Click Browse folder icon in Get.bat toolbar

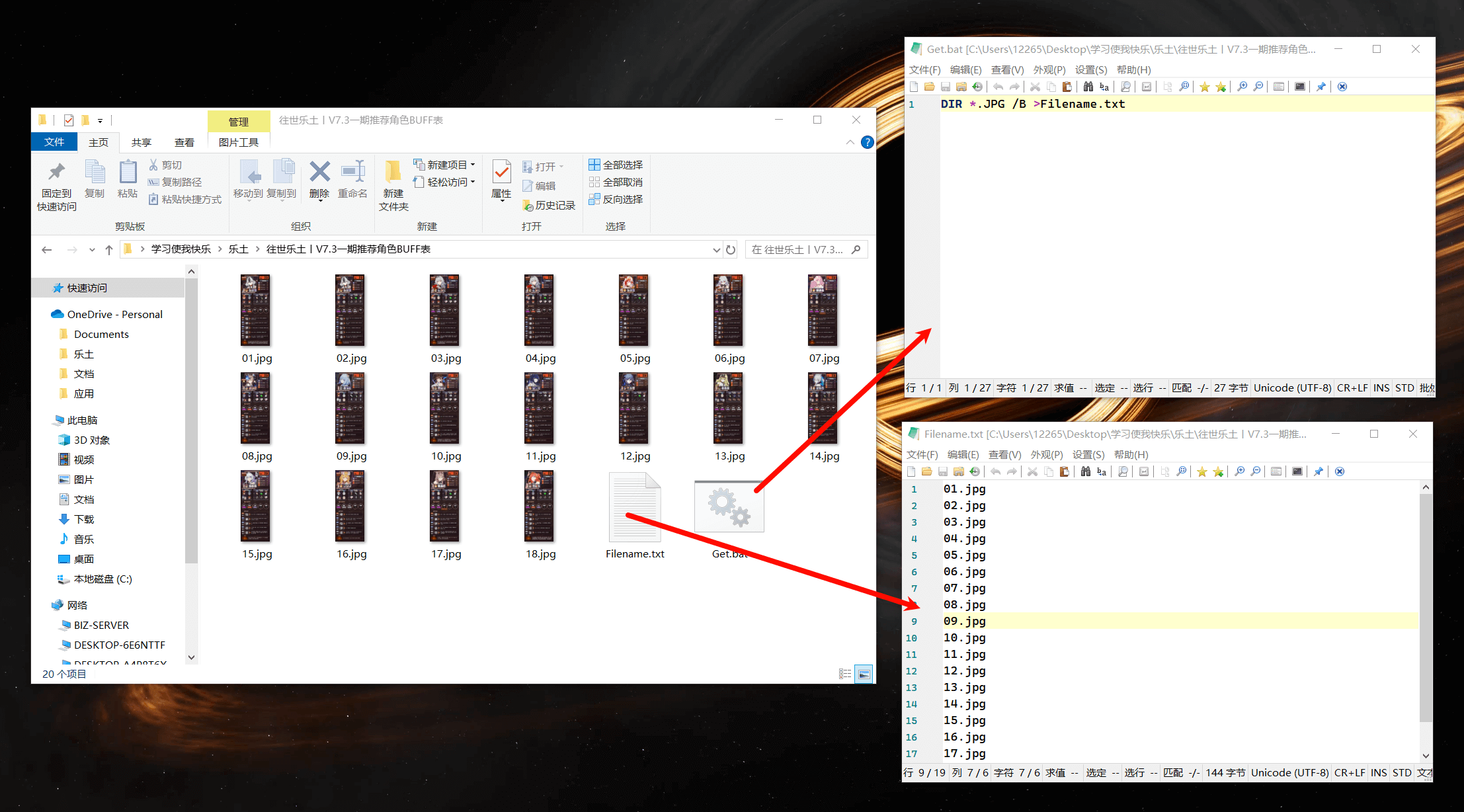[x=961, y=87]
